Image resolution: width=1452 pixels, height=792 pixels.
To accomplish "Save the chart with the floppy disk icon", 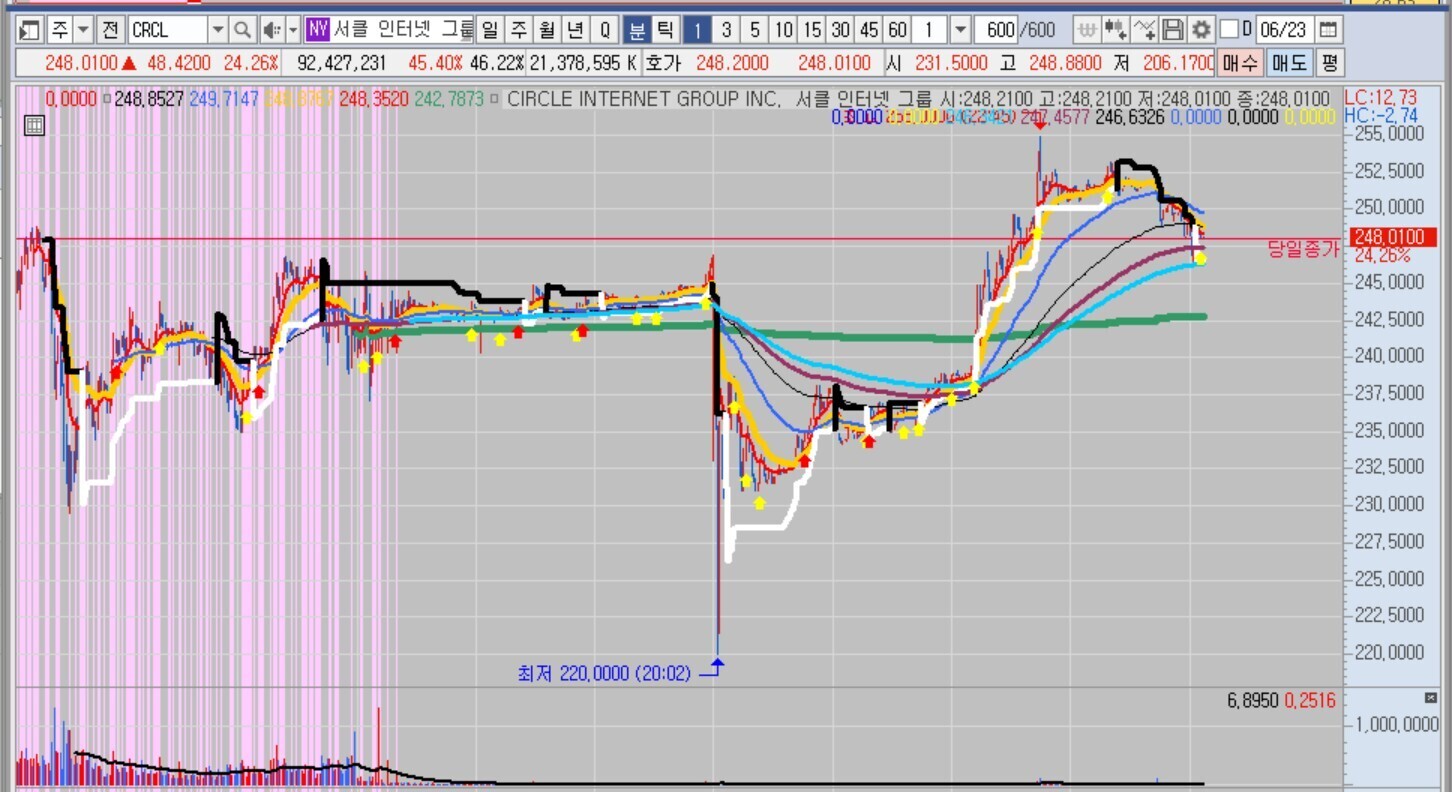I will [x=1174, y=29].
